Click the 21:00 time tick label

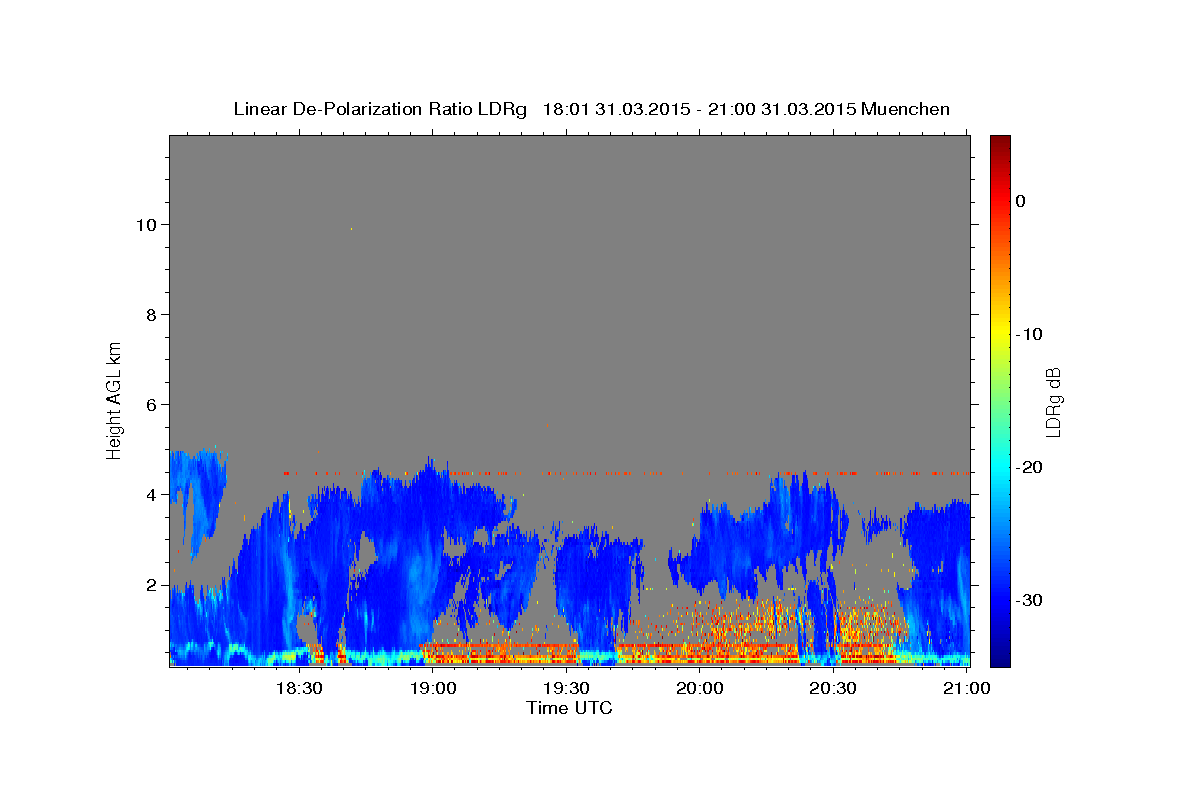[x=967, y=688]
